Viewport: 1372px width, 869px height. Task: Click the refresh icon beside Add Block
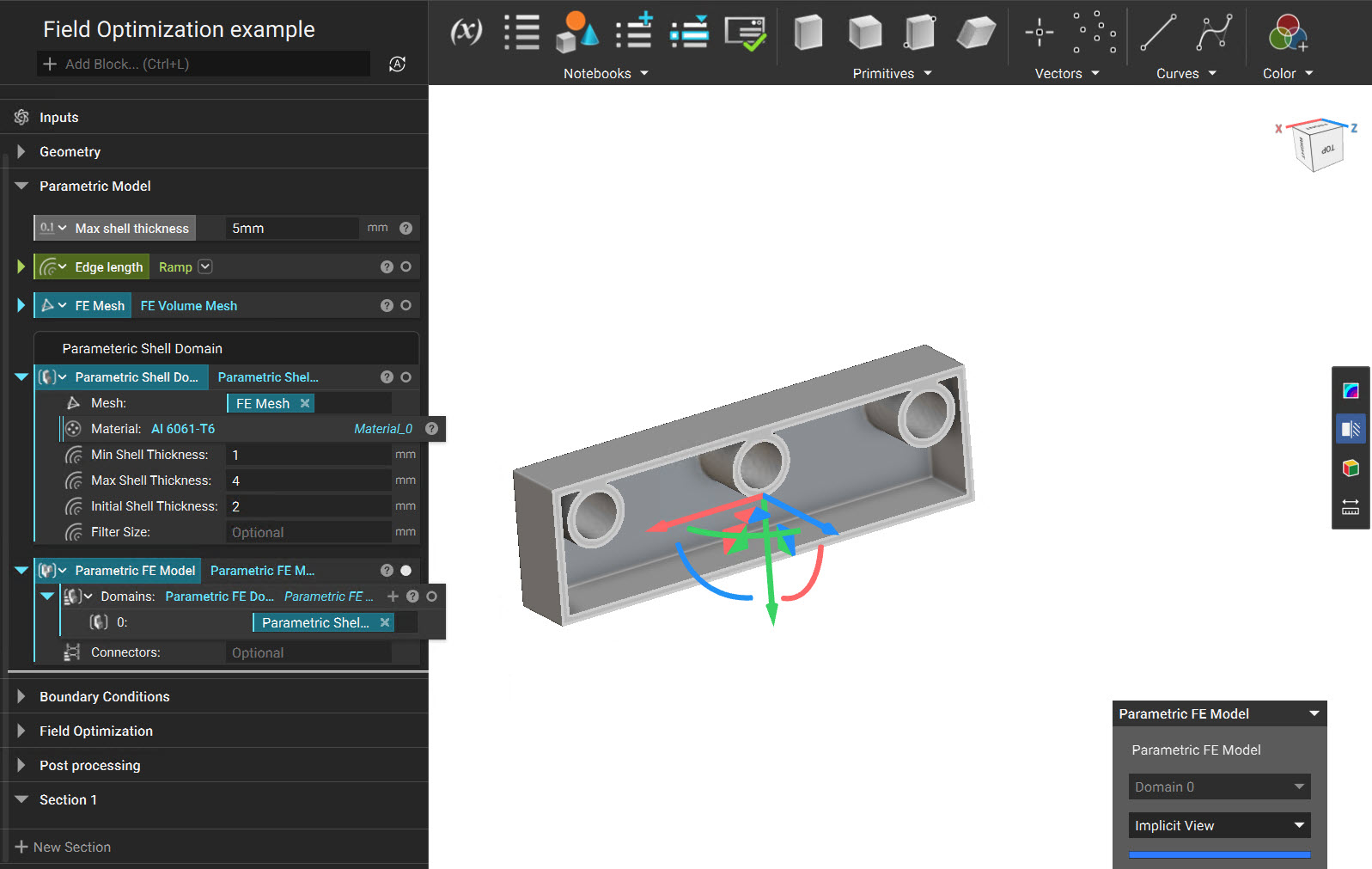pyautogui.click(x=397, y=64)
